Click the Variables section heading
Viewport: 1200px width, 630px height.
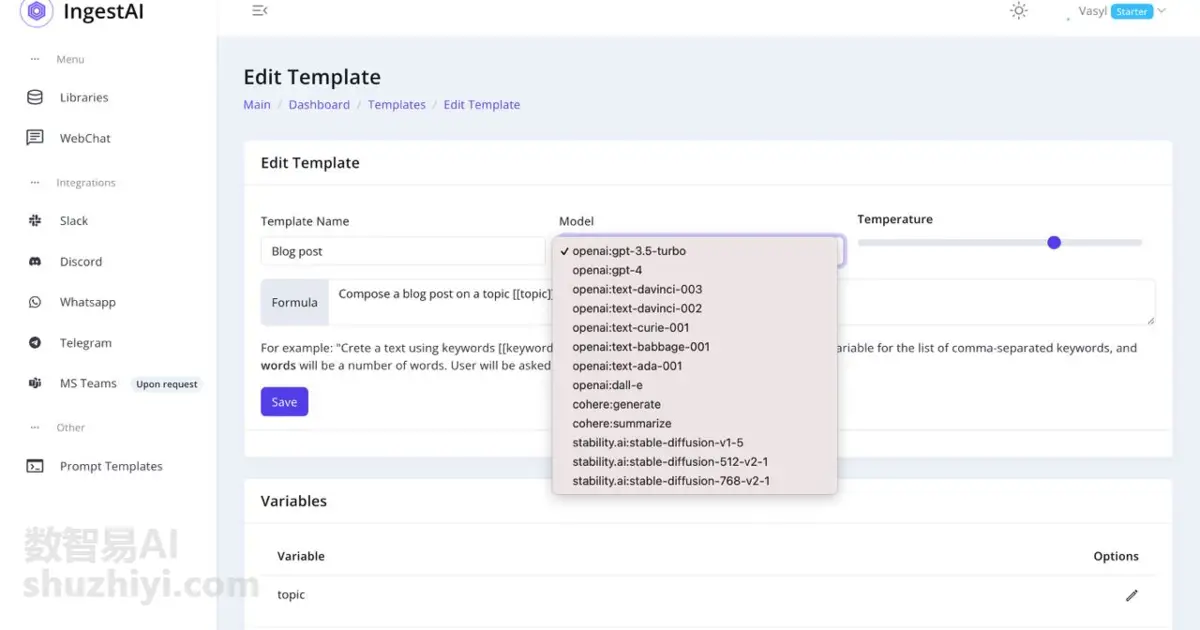click(x=294, y=501)
